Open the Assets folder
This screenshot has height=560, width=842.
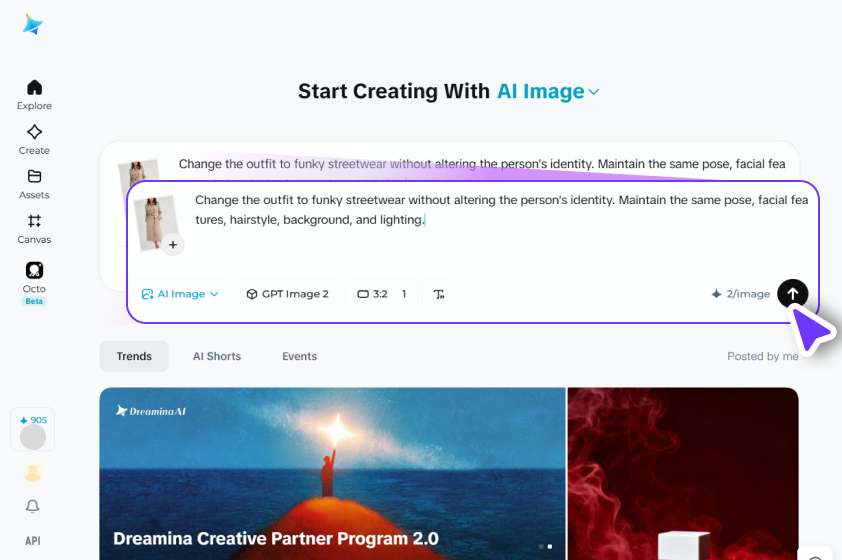tap(34, 184)
